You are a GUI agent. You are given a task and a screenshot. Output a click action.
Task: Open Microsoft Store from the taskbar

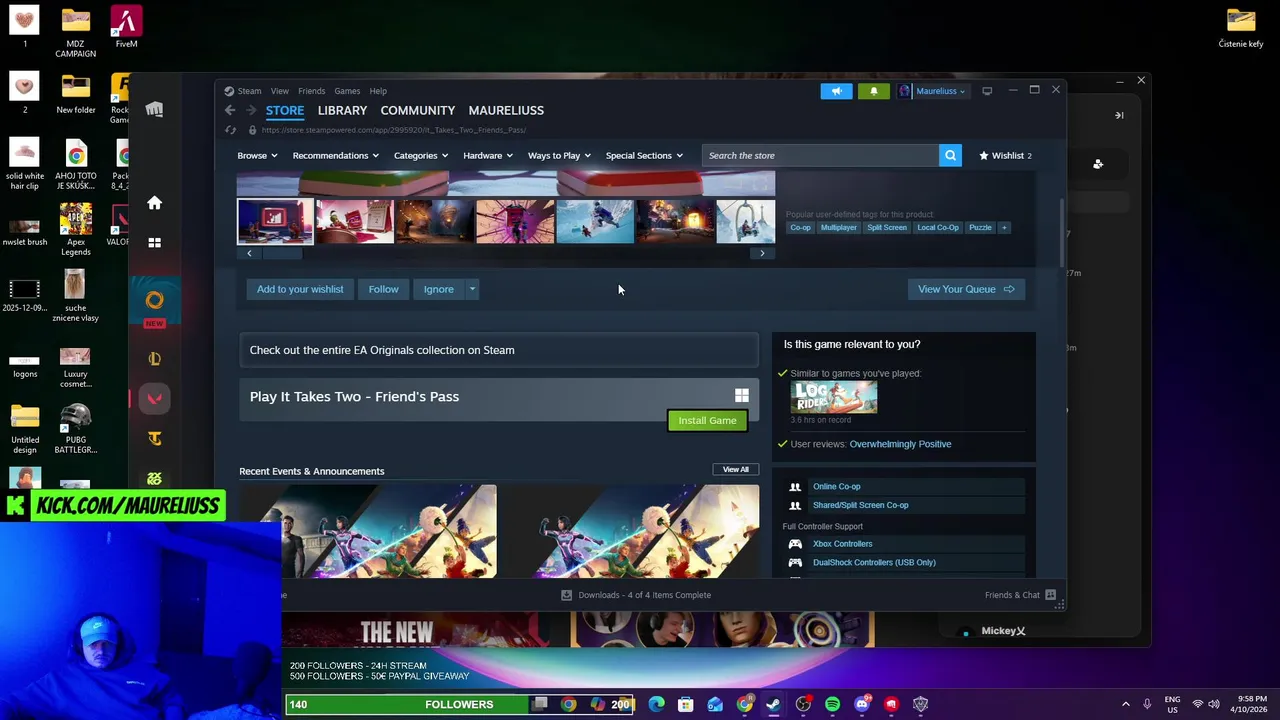[x=686, y=704]
